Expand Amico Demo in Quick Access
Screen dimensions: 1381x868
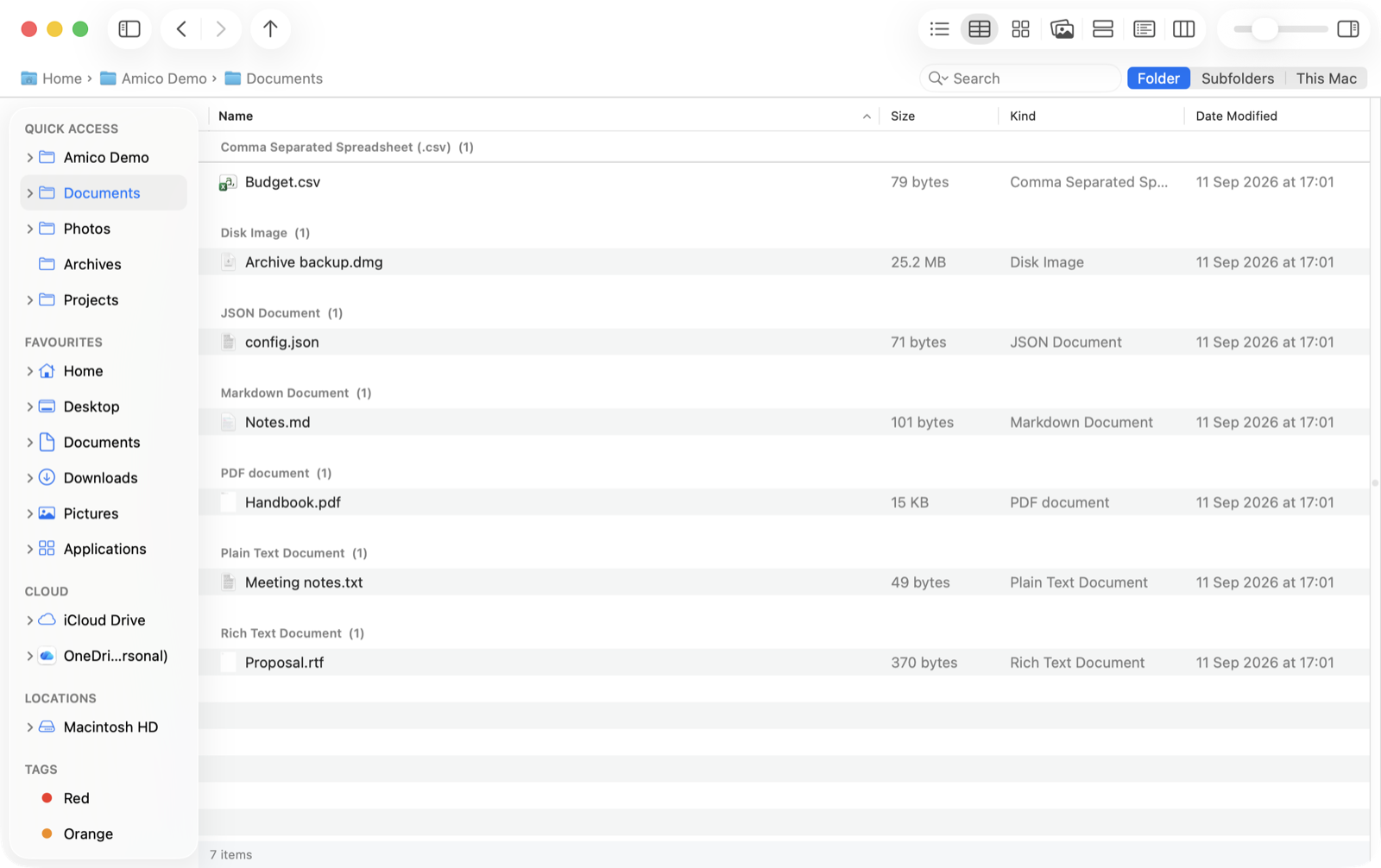[29, 158]
